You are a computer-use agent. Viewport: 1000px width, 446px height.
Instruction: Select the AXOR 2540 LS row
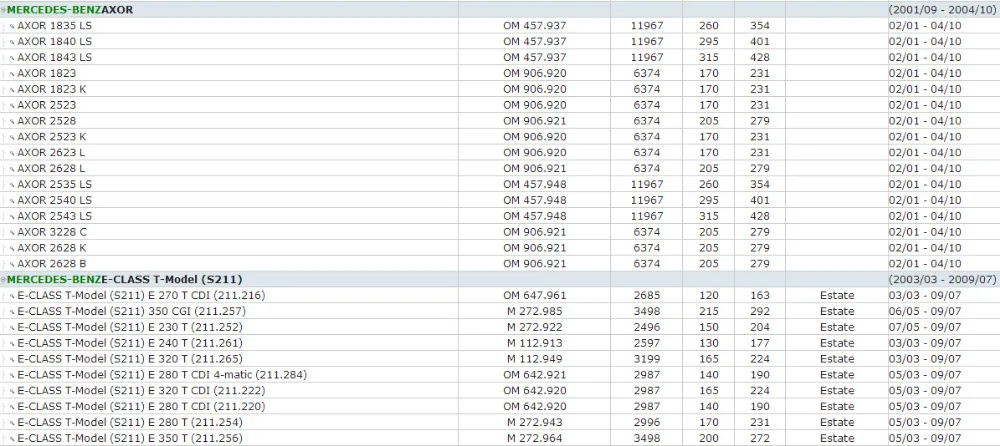[x=500, y=200]
